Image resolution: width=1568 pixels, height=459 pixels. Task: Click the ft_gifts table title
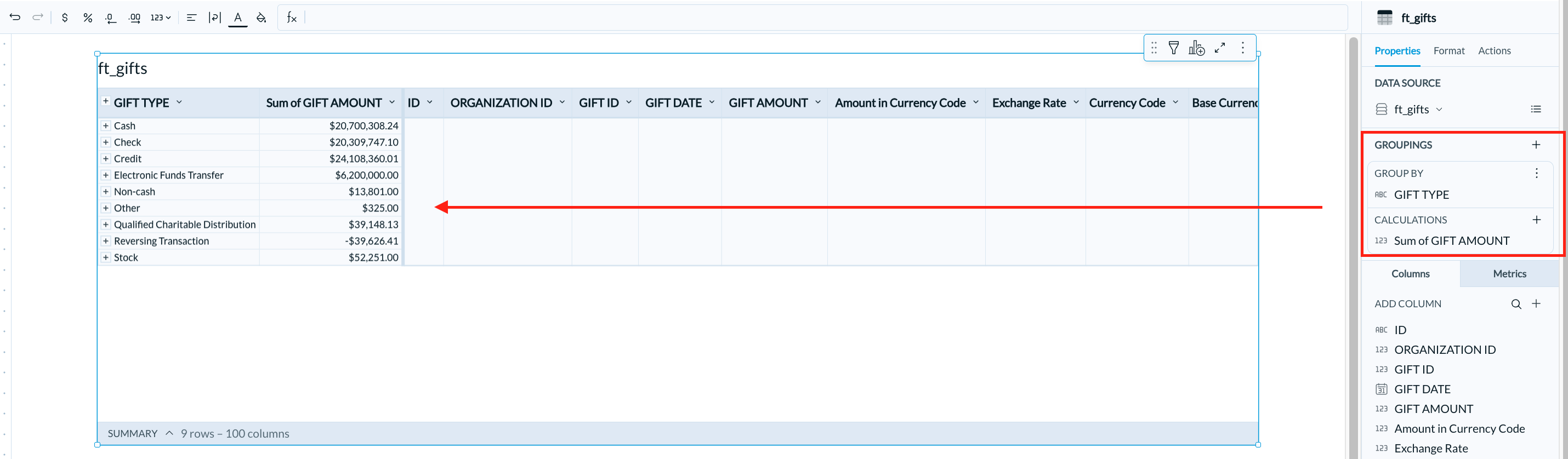[123, 68]
